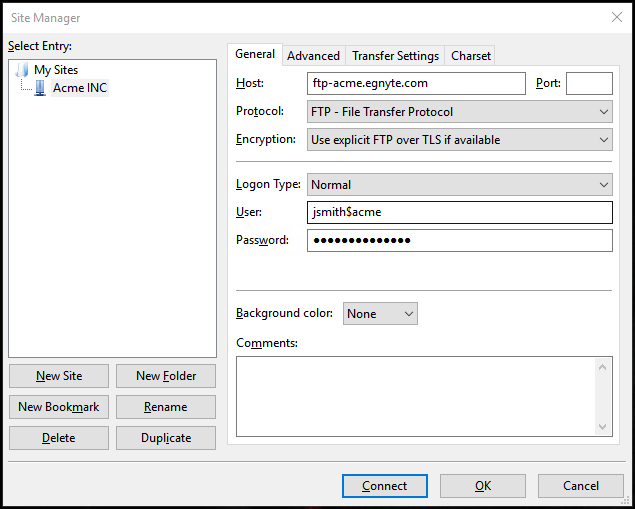Duplicate the selected site entry
The image size is (635, 509).
pyautogui.click(x=166, y=438)
